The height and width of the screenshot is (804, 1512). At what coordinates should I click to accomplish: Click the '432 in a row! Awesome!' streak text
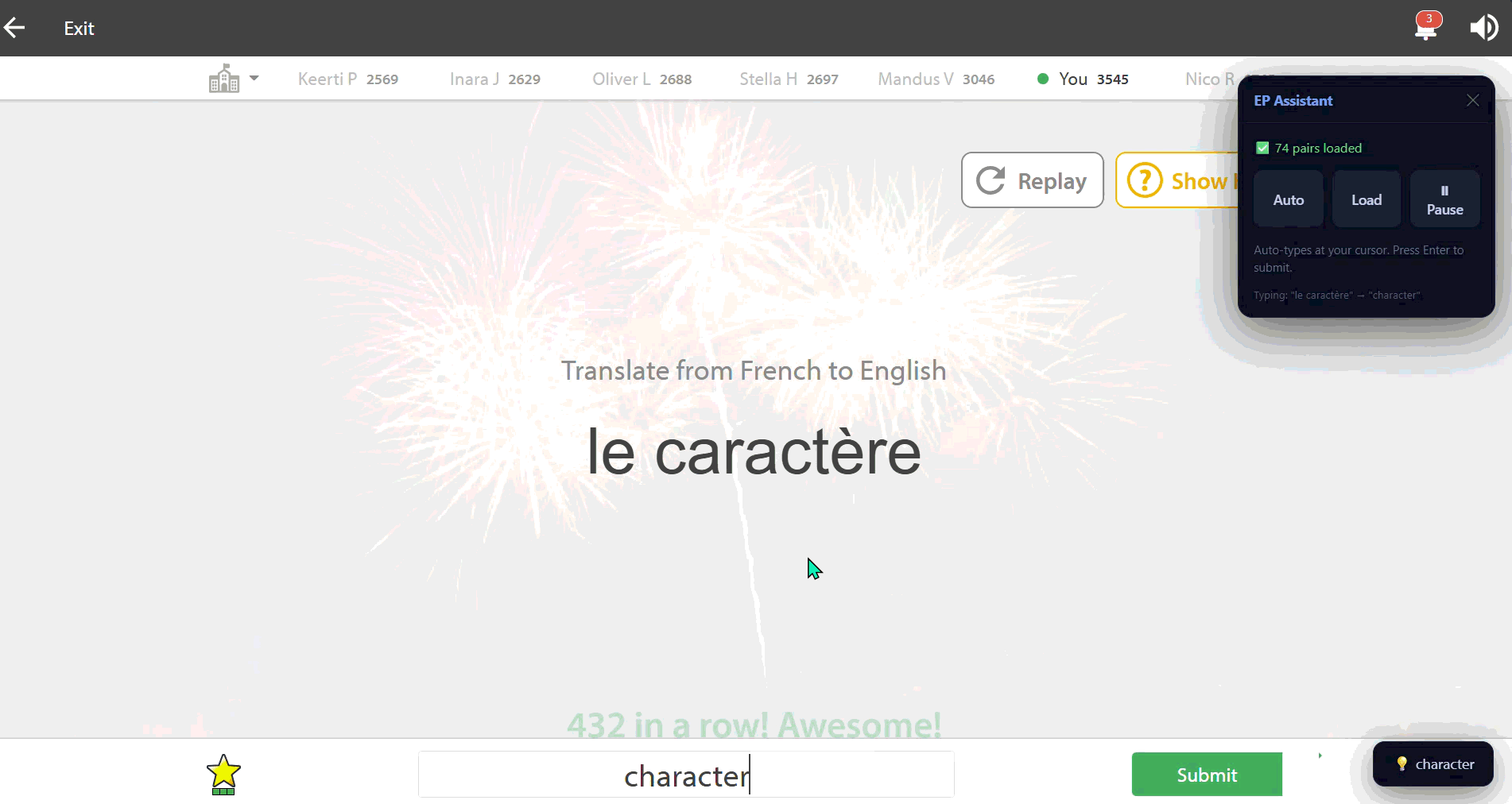pos(754,725)
